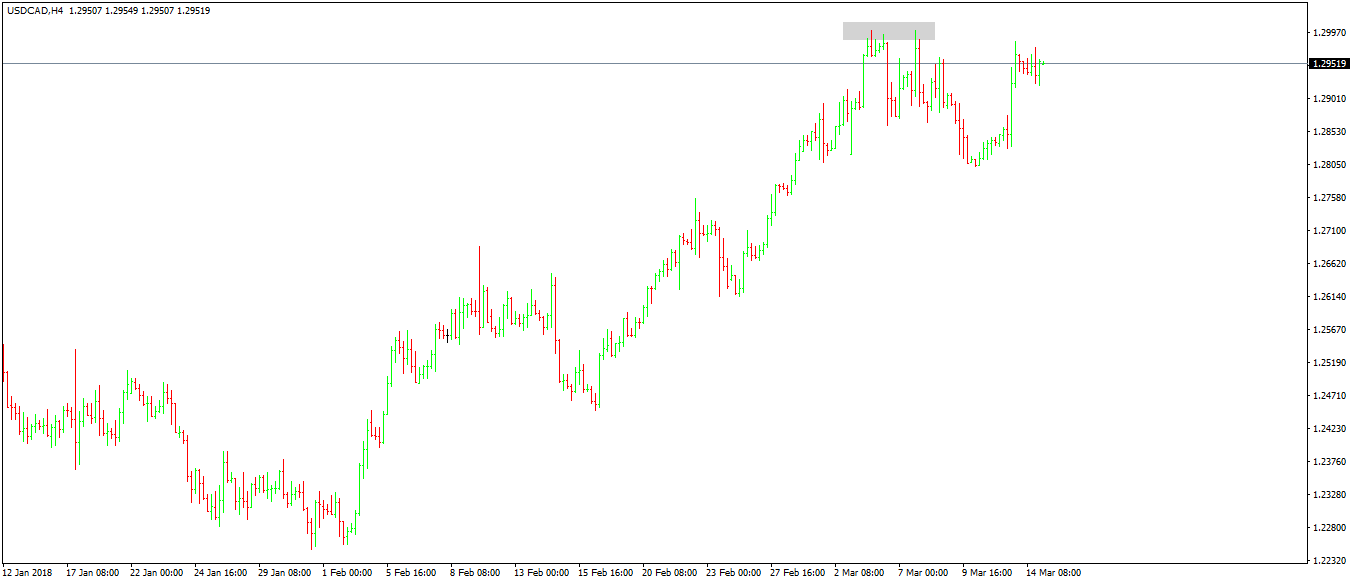Click the 1.22320 price axis label
The height and width of the screenshot is (584, 1350).
click(1329, 560)
